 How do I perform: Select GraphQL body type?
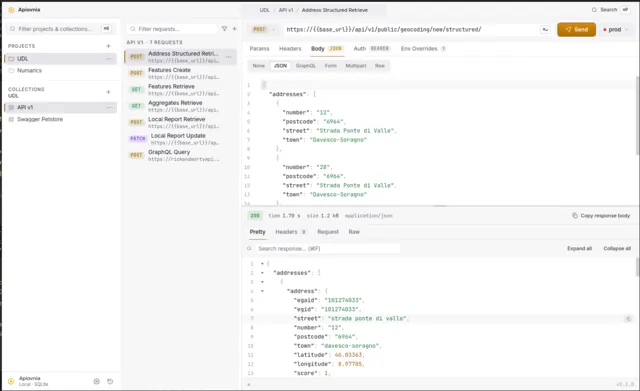pos(306,66)
